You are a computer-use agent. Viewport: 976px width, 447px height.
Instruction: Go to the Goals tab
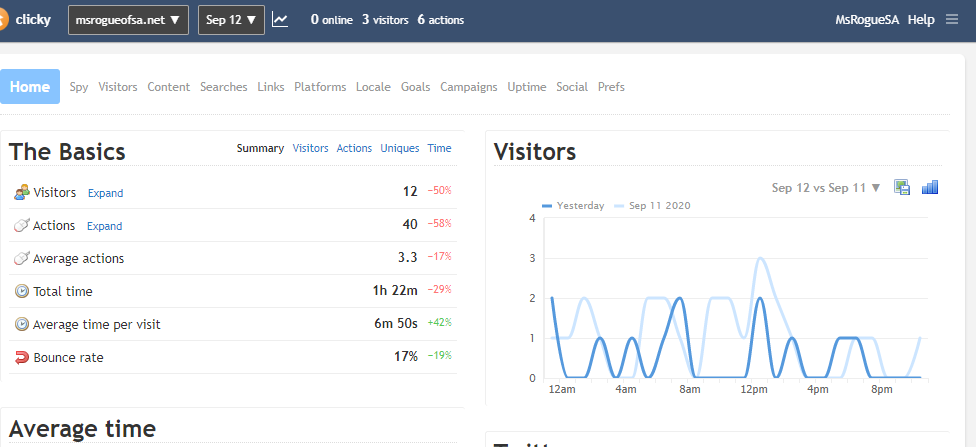click(x=415, y=87)
